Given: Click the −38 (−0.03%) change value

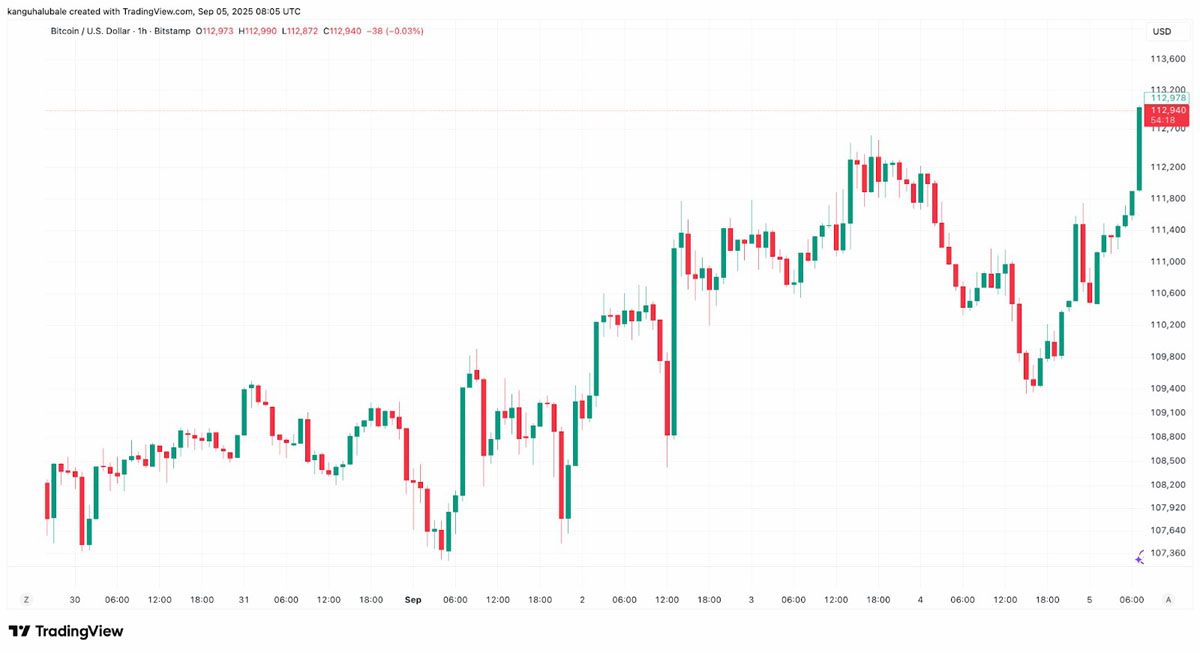Looking at the screenshot, I should click(394, 31).
